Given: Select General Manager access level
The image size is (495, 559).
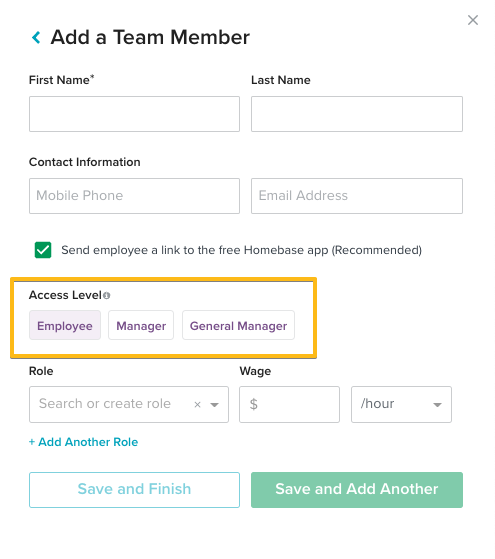Looking at the screenshot, I should (238, 325).
